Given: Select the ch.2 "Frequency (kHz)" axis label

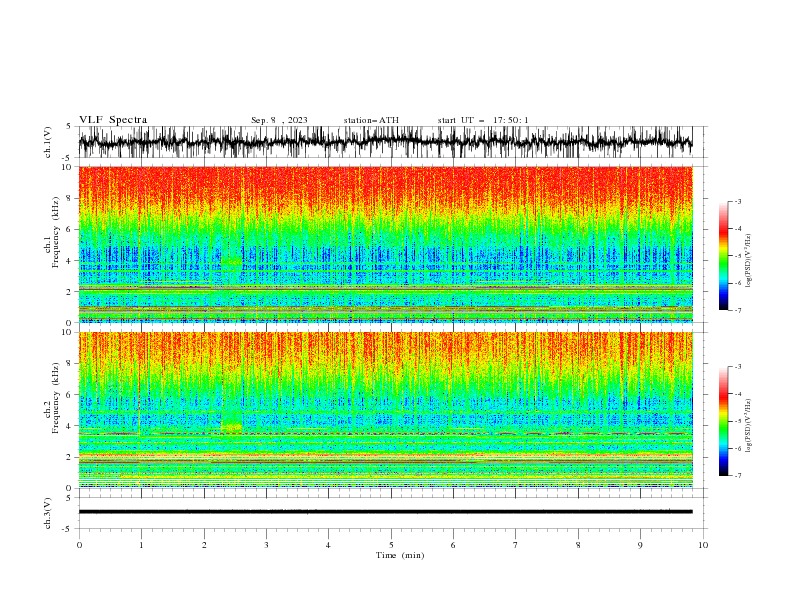Looking at the screenshot, I should tap(56, 398).
